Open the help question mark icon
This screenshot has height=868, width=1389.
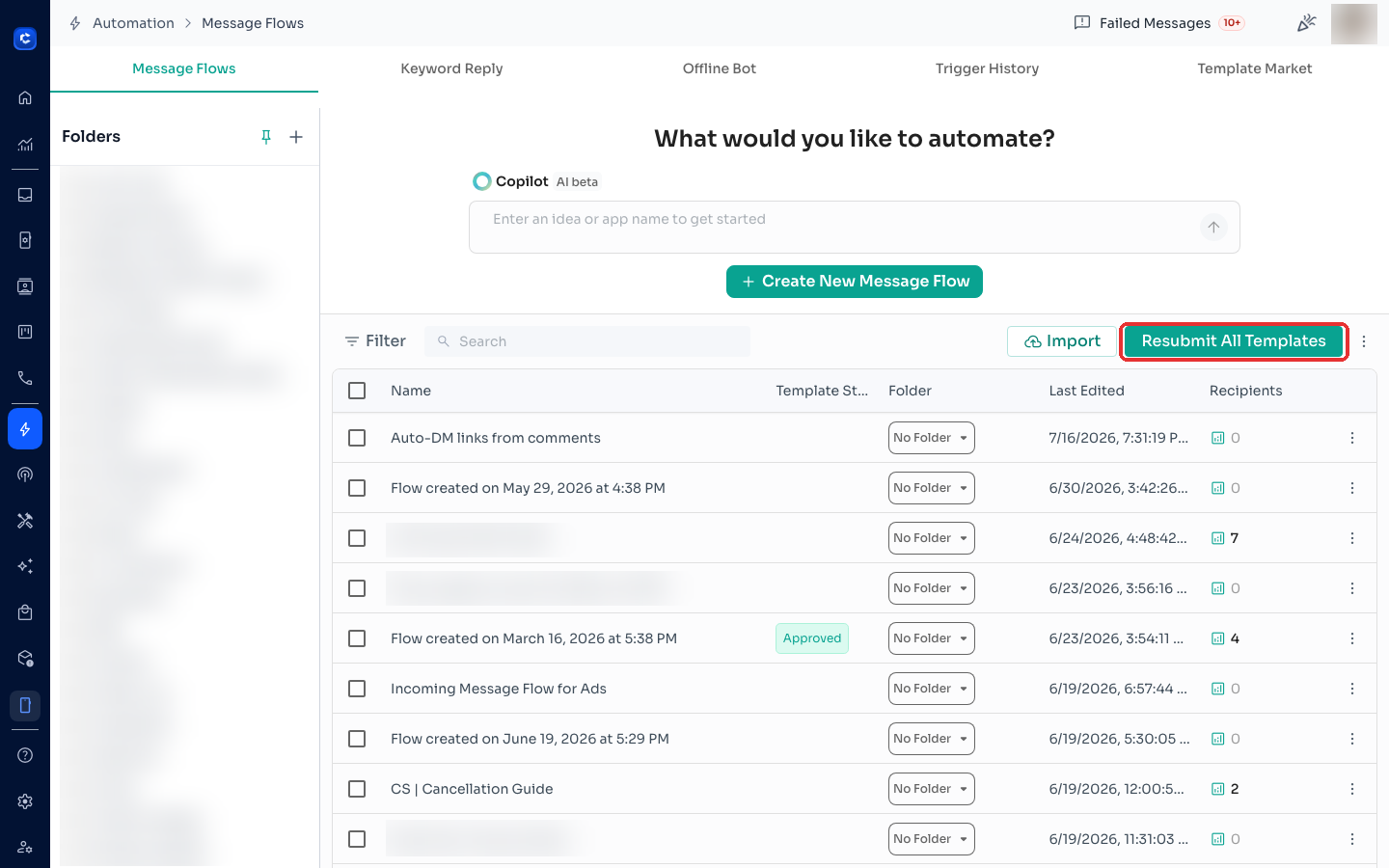point(25,755)
